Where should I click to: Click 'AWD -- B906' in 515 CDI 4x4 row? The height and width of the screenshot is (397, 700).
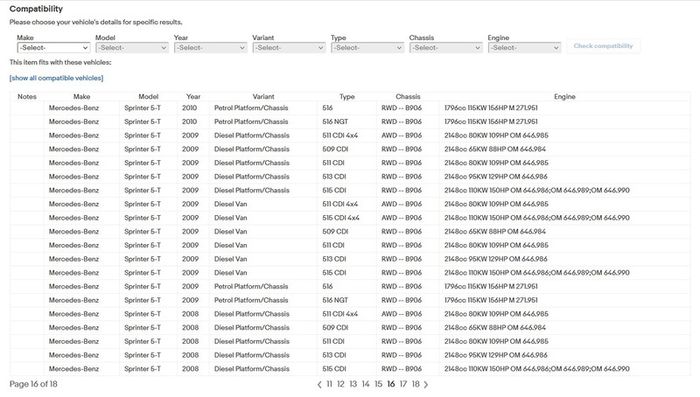tap(401, 218)
